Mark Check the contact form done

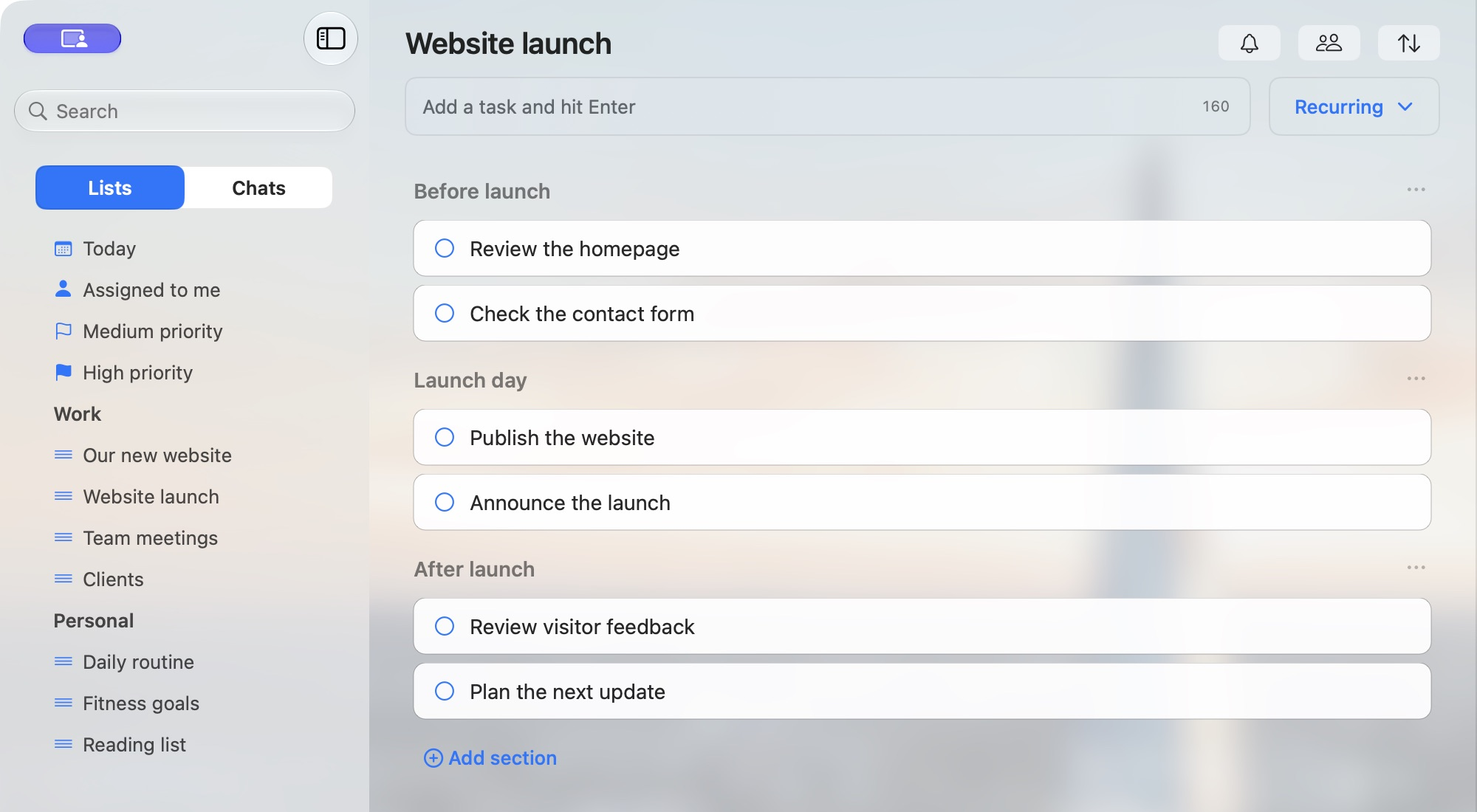[445, 313]
